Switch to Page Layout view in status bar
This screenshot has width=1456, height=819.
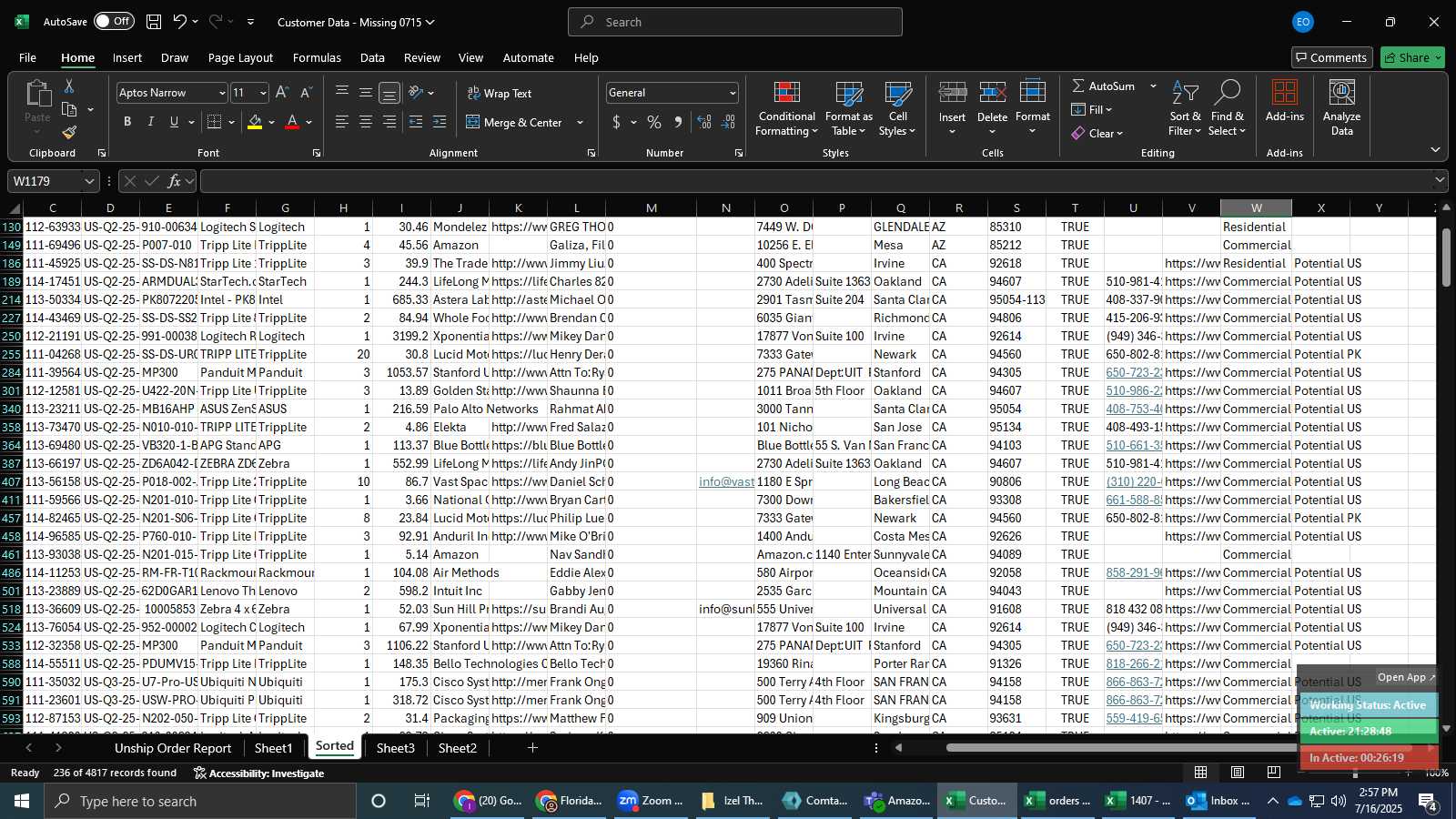coord(1238,773)
